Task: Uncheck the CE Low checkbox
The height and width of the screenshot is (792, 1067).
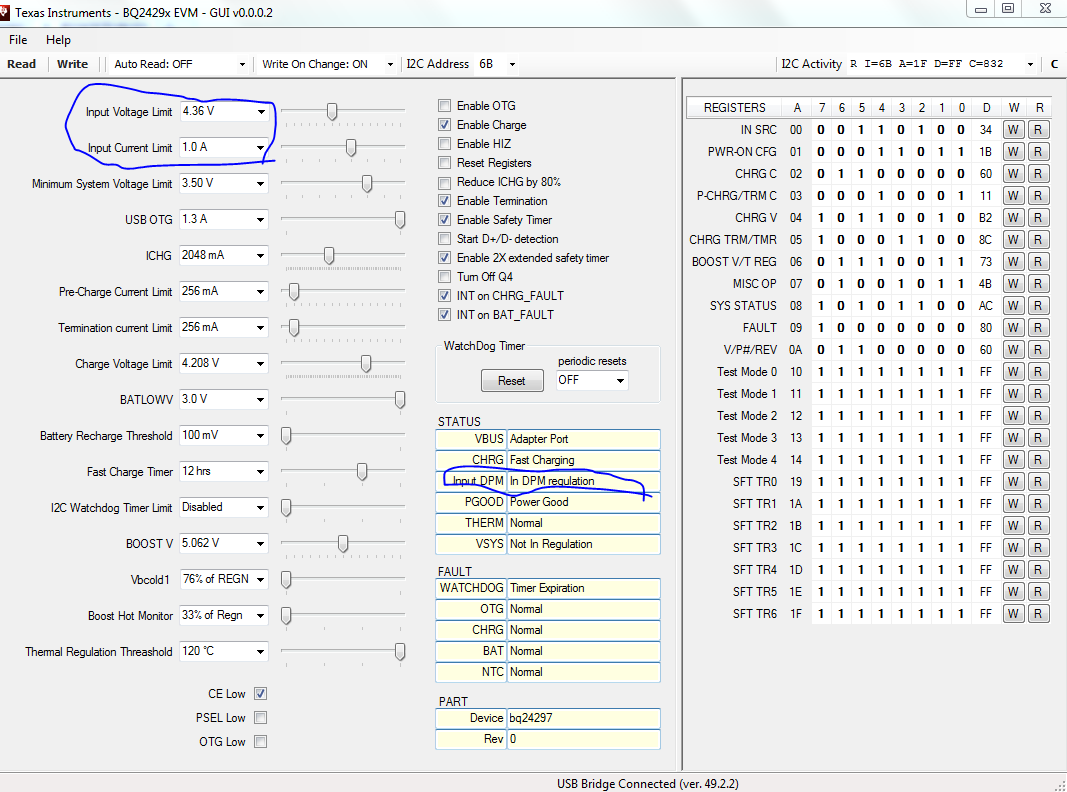Action: click(x=260, y=694)
